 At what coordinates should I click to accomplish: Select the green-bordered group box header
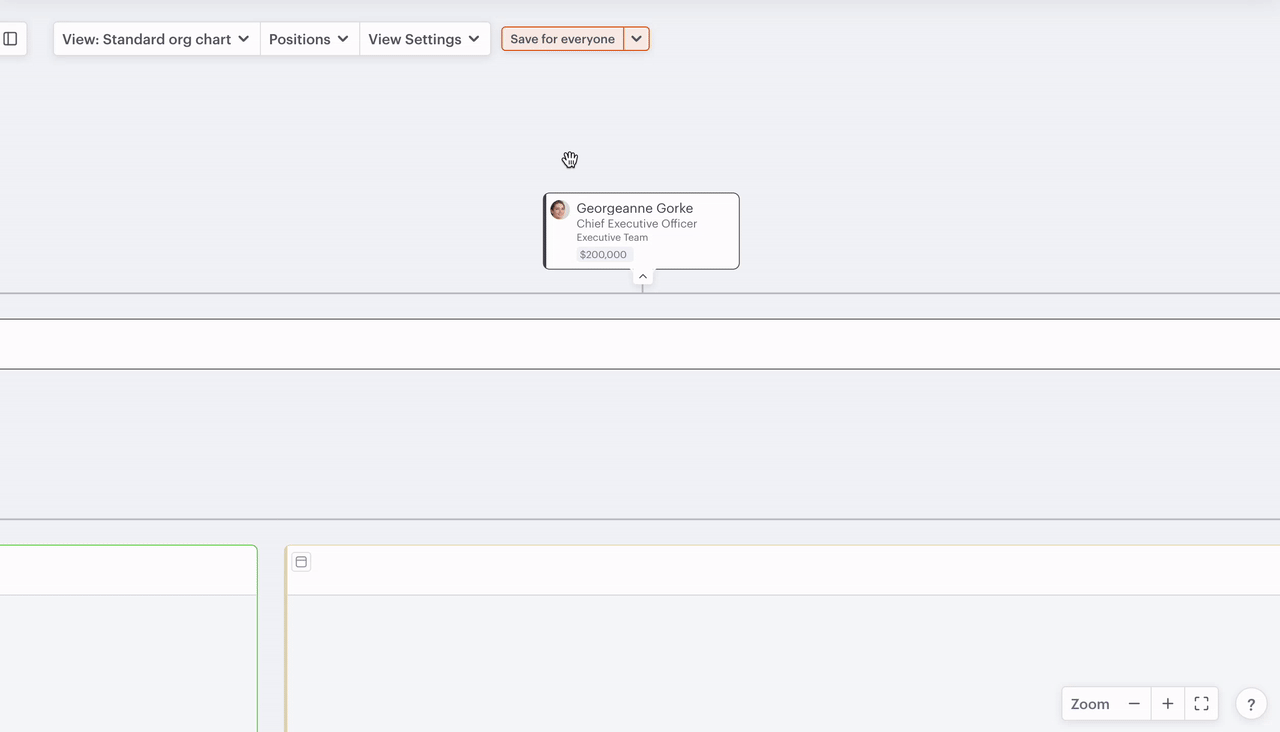pyautogui.click(x=128, y=570)
